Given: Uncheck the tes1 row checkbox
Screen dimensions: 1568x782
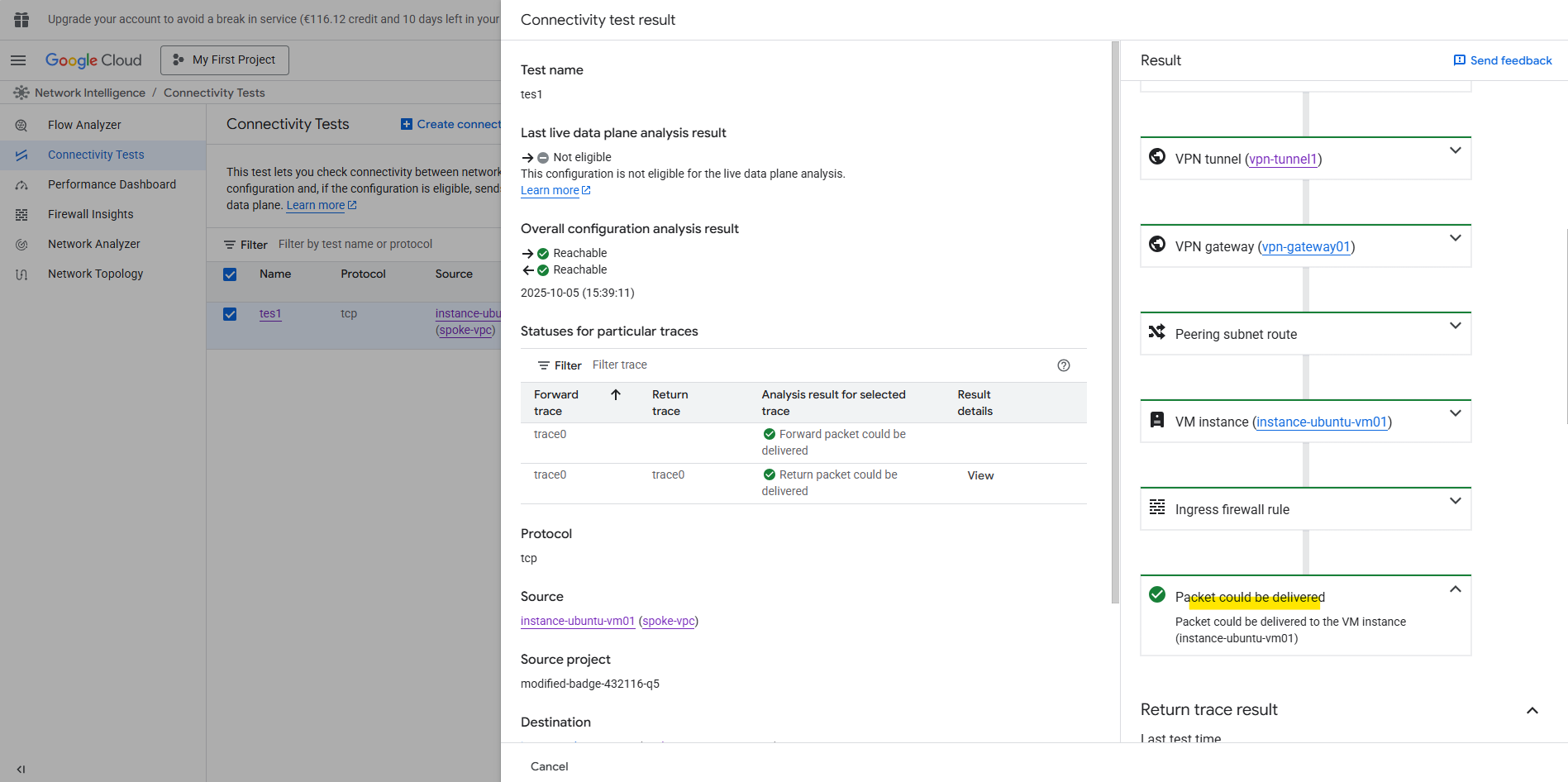Looking at the screenshot, I should pyautogui.click(x=230, y=314).
